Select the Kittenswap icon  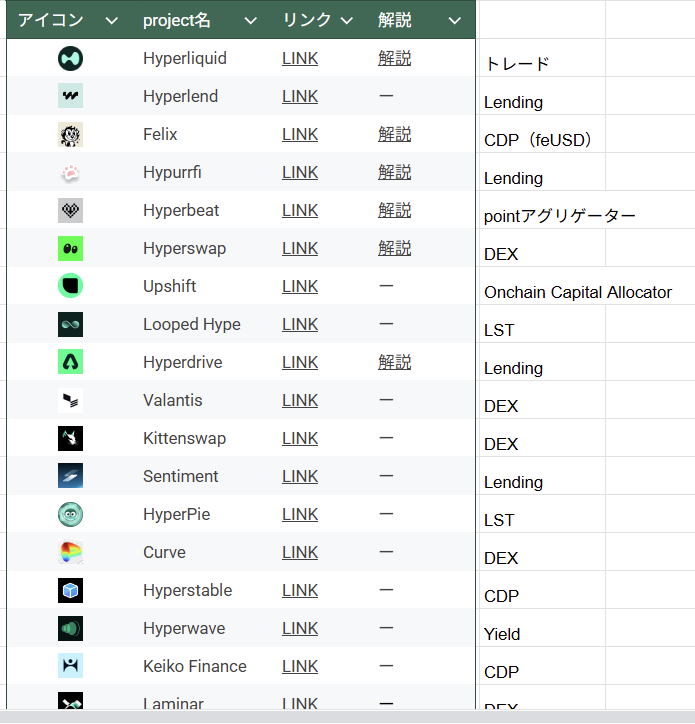tap(70, 438)
